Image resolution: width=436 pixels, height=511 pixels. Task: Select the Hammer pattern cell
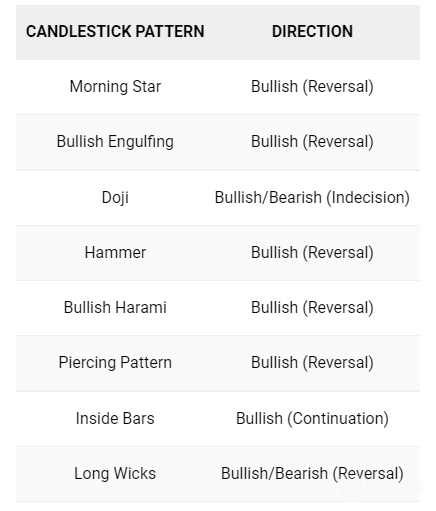click(115, 252)
